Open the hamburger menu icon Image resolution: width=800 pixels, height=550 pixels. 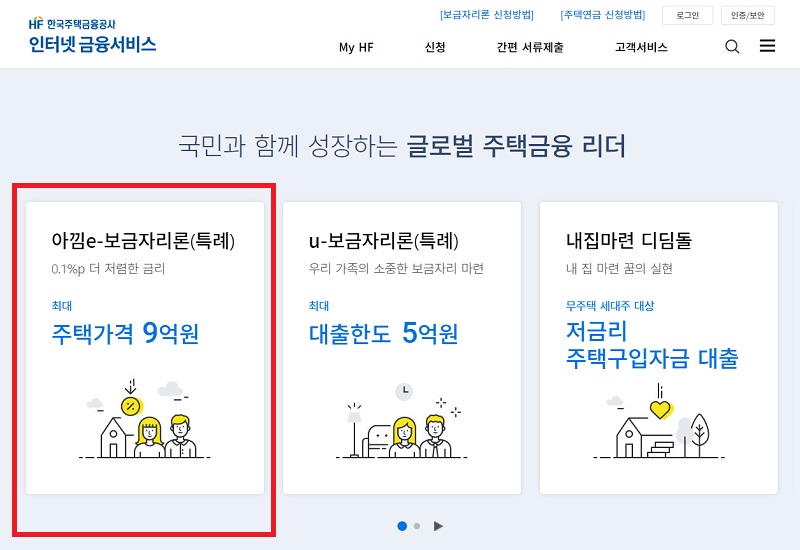coord(767,46)
